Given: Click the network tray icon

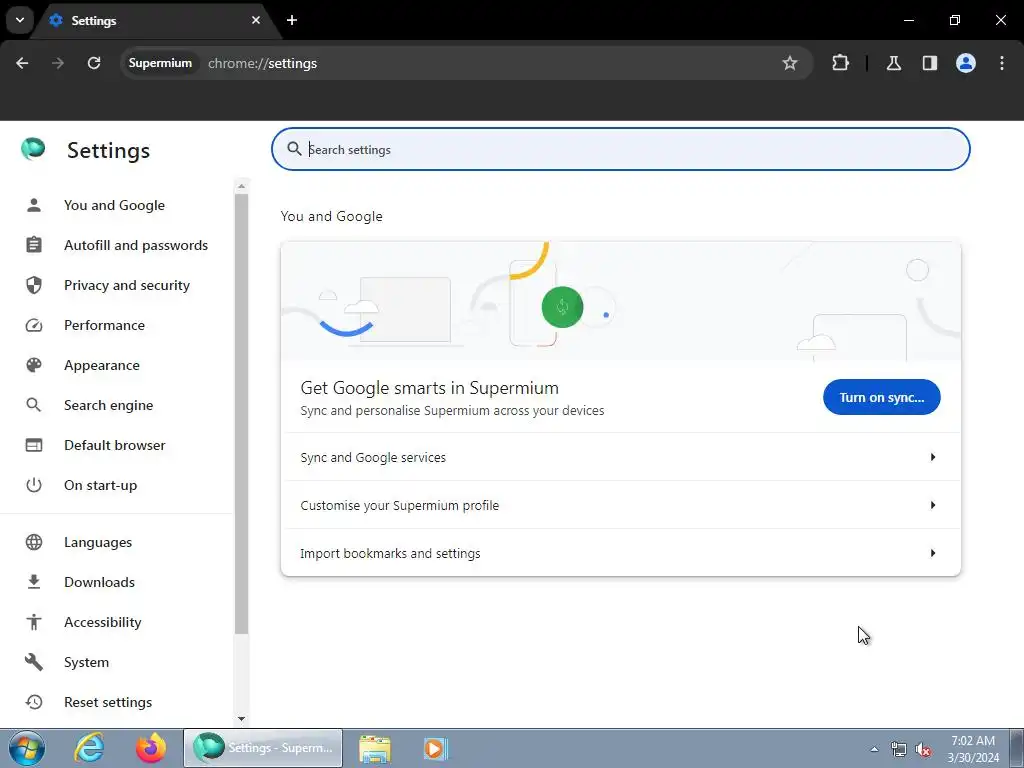Looking at the screenshot, I should pos(899,750).
